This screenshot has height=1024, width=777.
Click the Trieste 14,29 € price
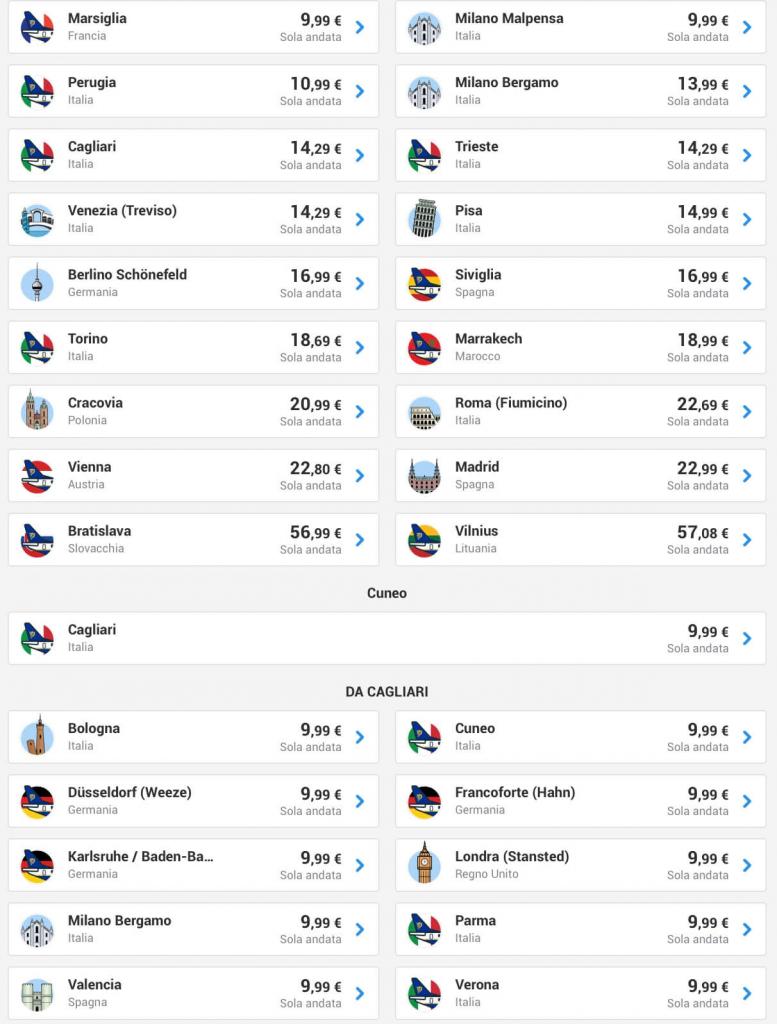703,148
